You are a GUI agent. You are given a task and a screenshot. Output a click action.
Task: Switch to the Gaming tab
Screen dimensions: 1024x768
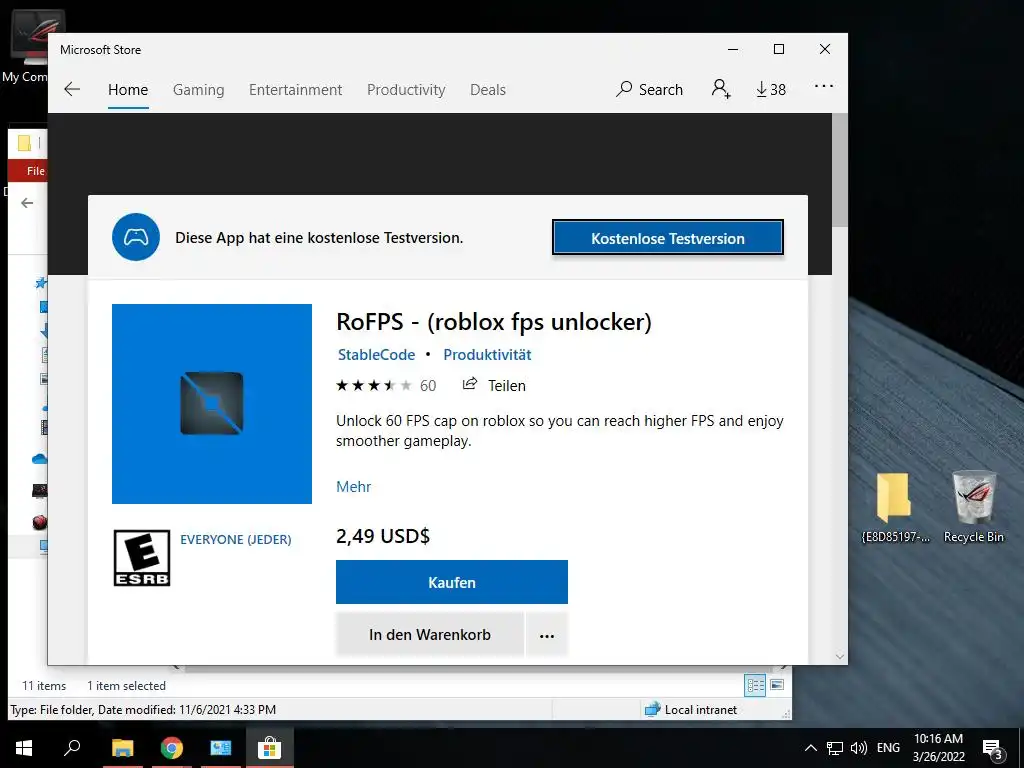point(199,89)
